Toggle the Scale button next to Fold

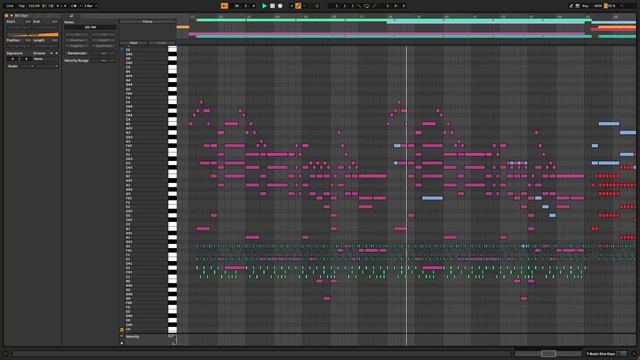click(x=162, y=43)
